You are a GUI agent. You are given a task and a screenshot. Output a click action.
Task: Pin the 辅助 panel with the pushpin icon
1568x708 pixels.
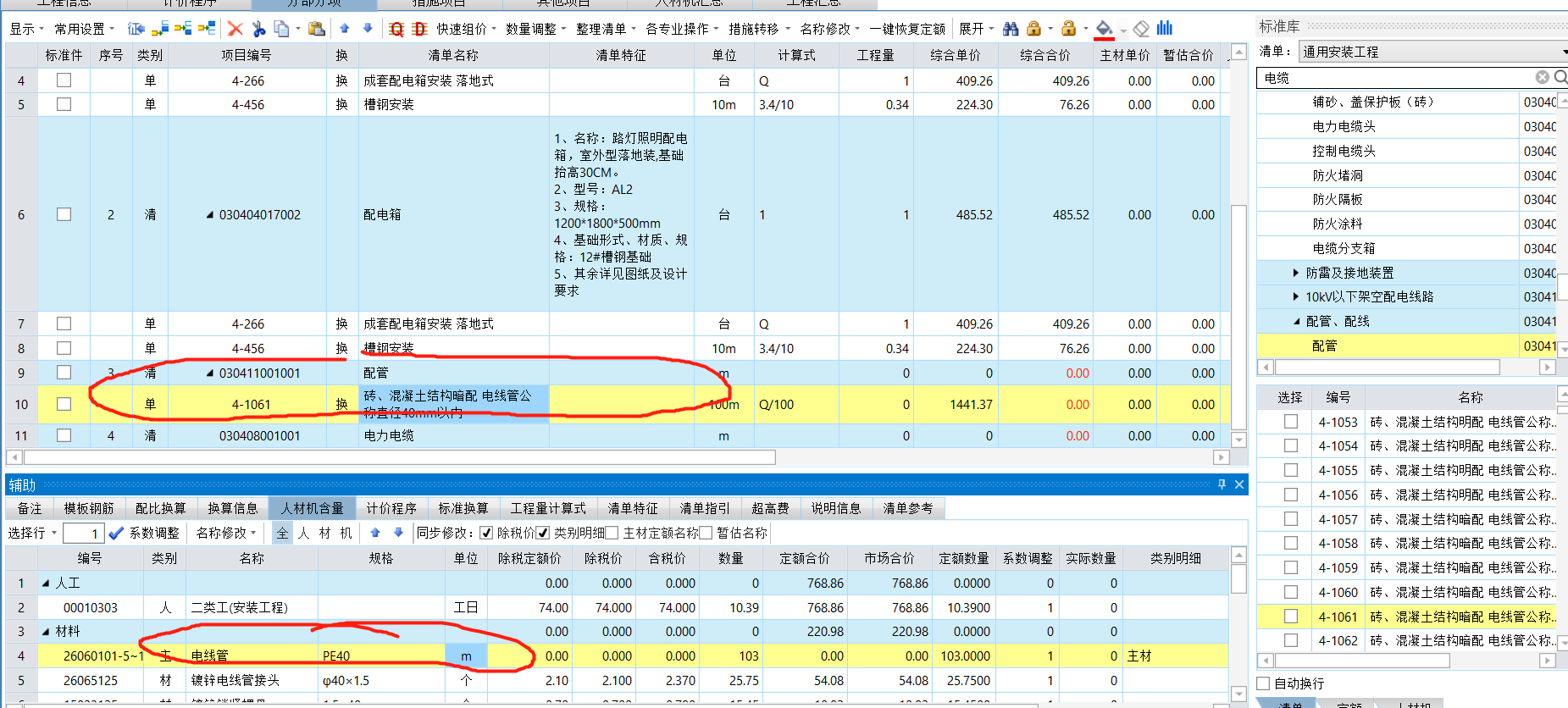tap(1222, 484)
